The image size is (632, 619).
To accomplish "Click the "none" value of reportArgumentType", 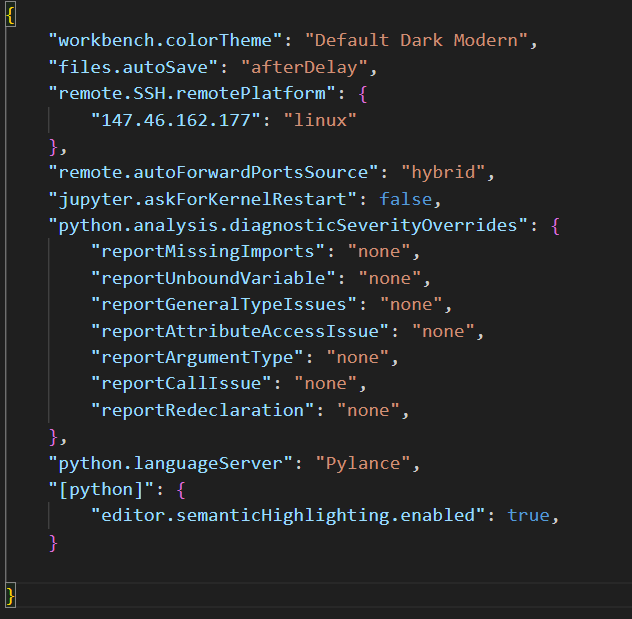I will coord(358,357).
